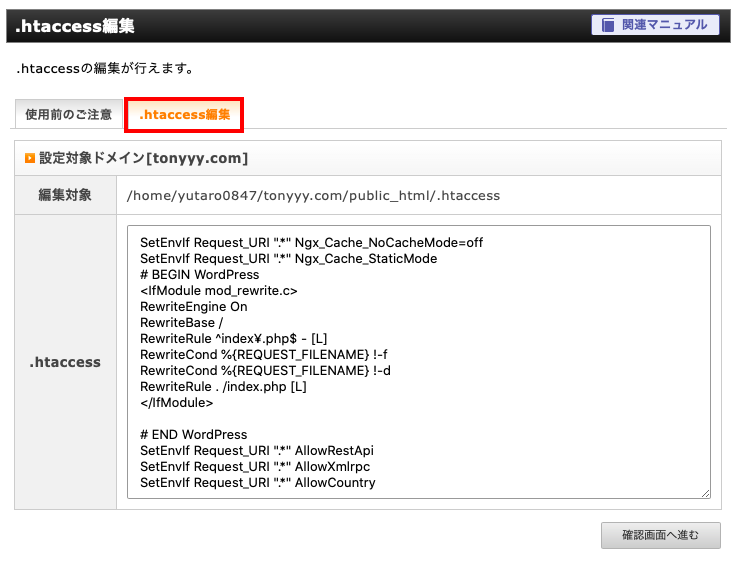Screen dimensions: 741x566
Task: Click the book icon in 関連マニュアル
Action: pos(608,25)
